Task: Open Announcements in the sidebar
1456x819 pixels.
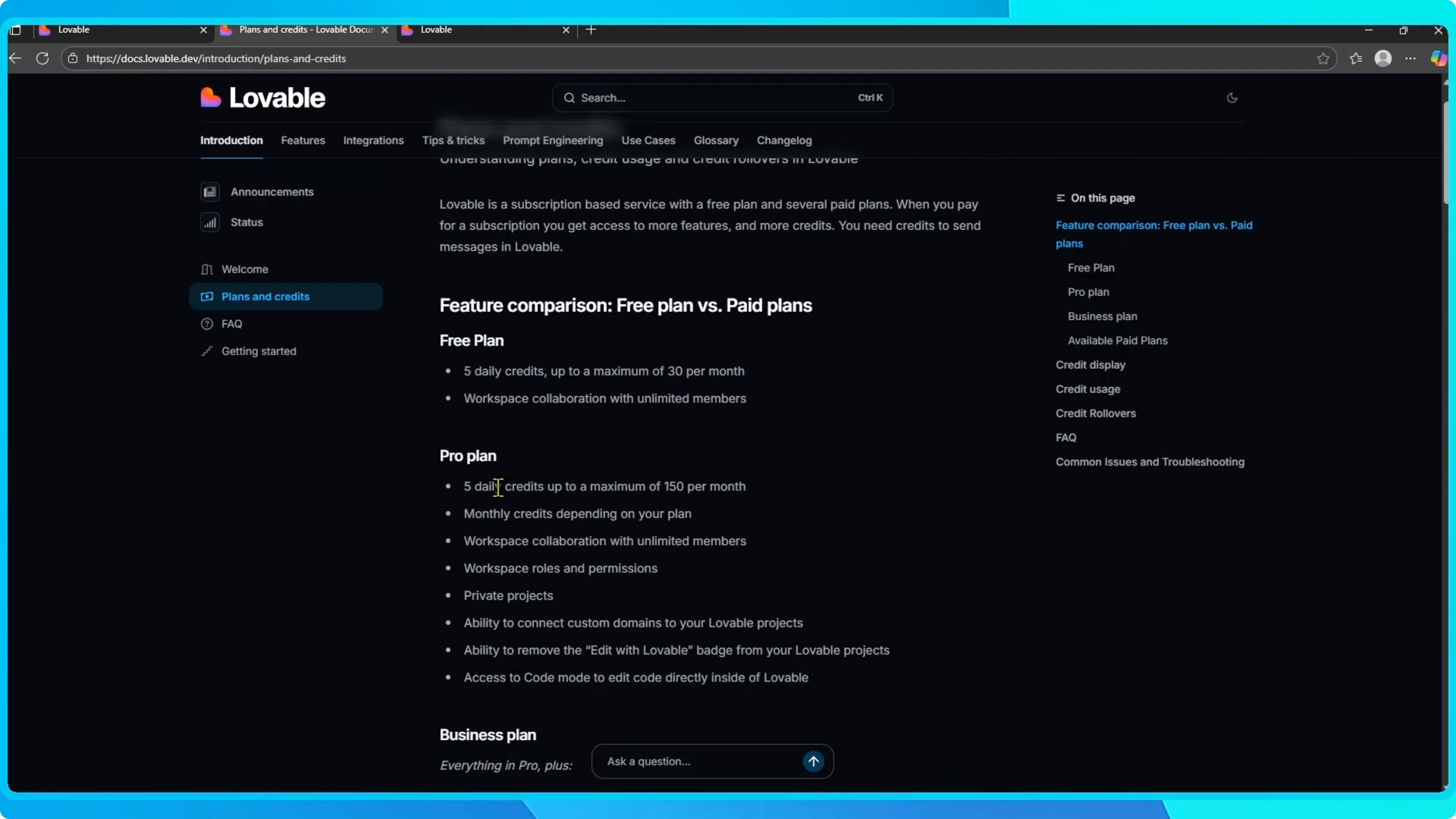Action: tap(272, 191)
